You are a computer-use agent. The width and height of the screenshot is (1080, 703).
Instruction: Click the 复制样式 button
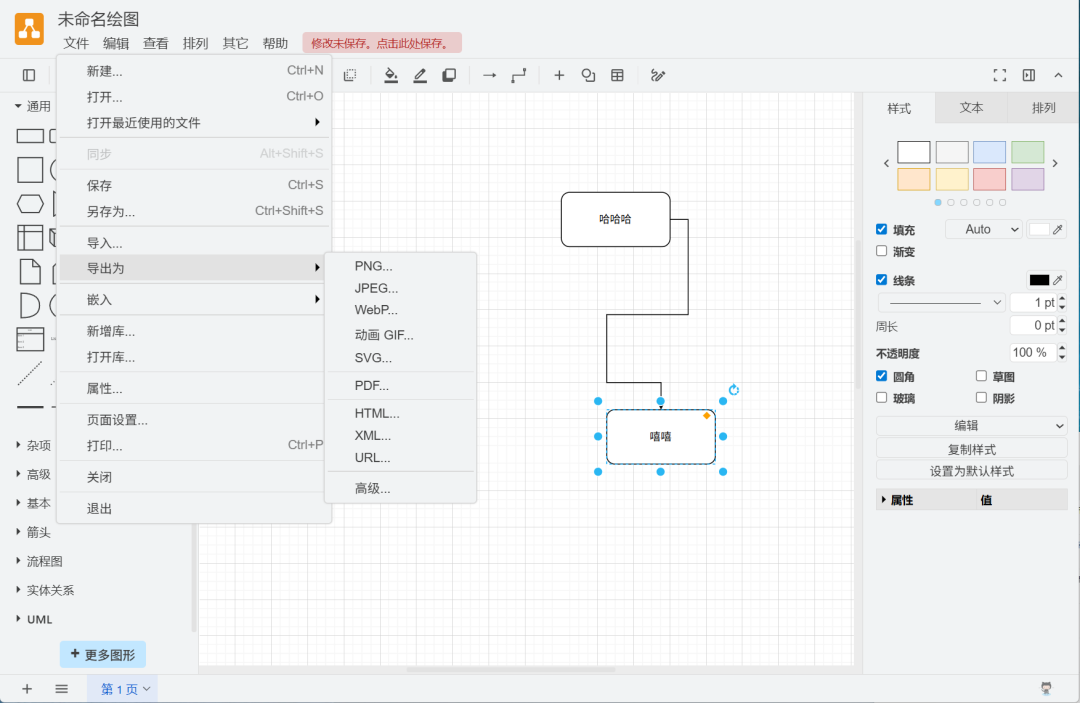tap(971, 449)
